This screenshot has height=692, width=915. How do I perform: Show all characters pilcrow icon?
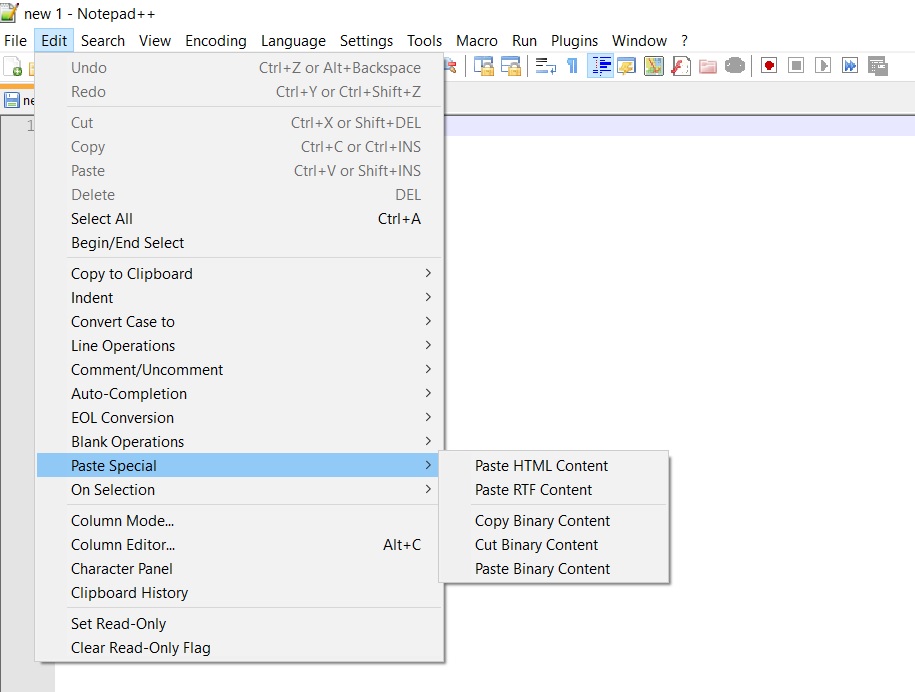click(x=572, y=66)
